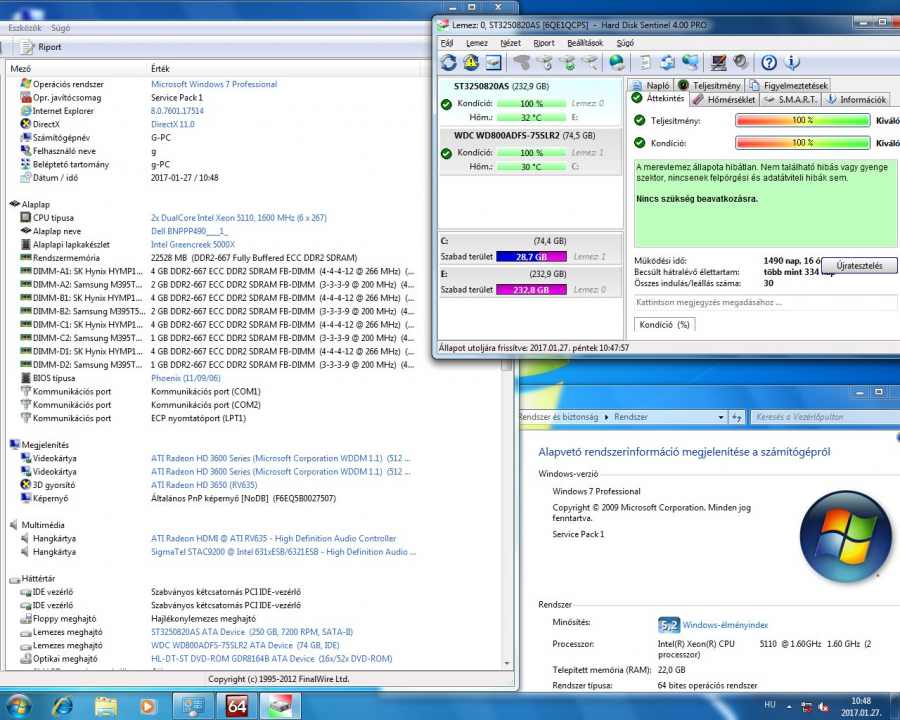Viewport: 900px width, 720px height.
Task: Click the Teljesítmény 100 % gradient bar
Action: [x=802, y=120]
